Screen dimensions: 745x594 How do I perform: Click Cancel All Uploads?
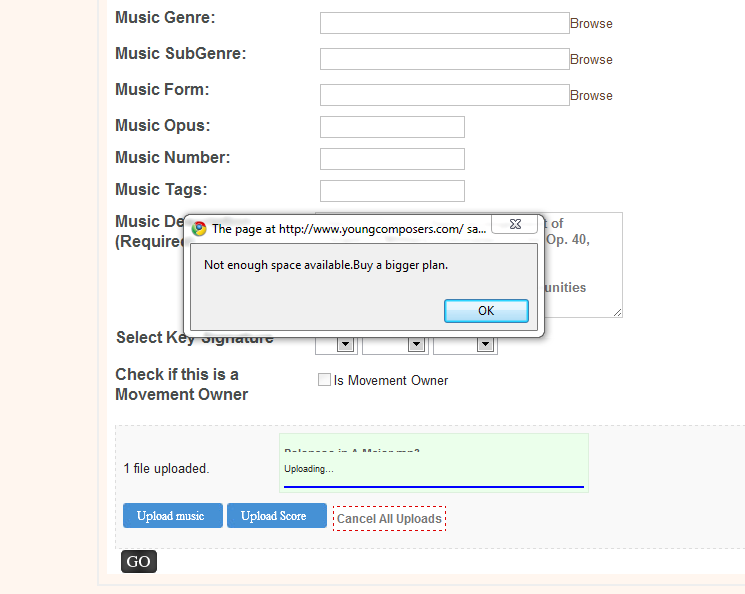(x=390, y=518)
